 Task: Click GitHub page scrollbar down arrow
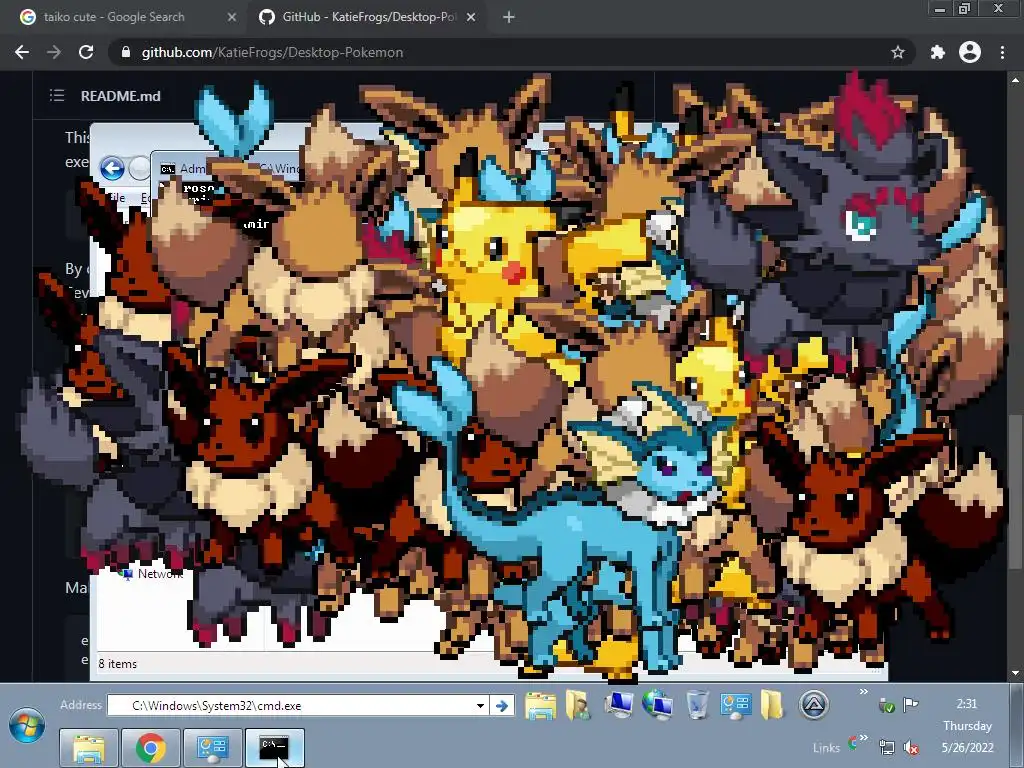(1016, 673)
